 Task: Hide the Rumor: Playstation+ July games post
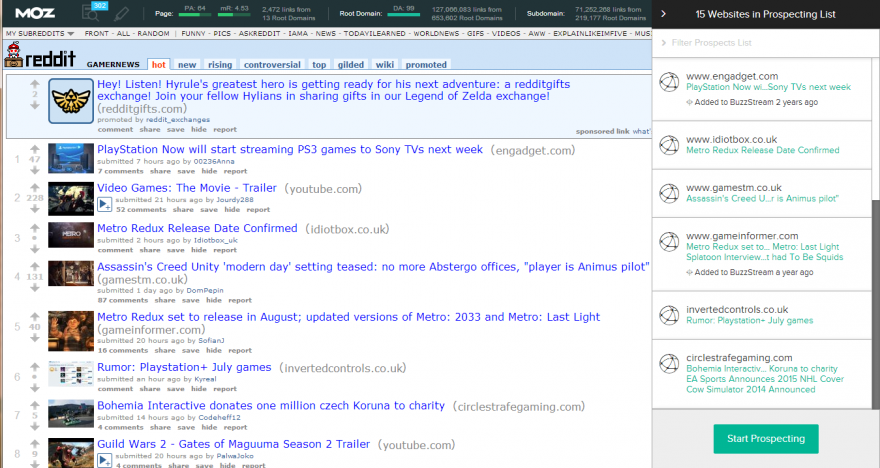click(x=199, y=388)
